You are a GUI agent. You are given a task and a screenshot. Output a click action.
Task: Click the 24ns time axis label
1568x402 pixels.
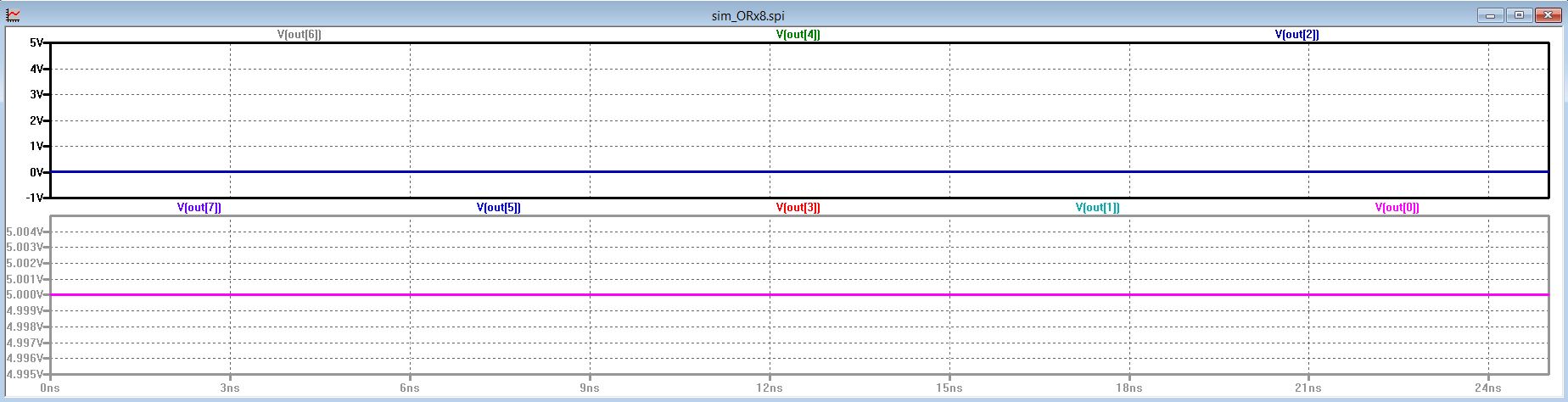[x=1489, y=388]
